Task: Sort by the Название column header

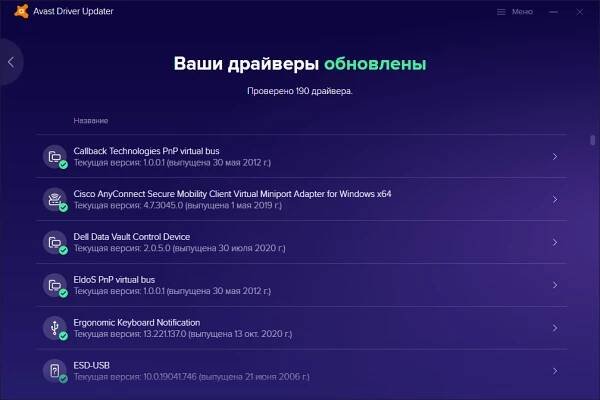Action: (x=91, y=121)
